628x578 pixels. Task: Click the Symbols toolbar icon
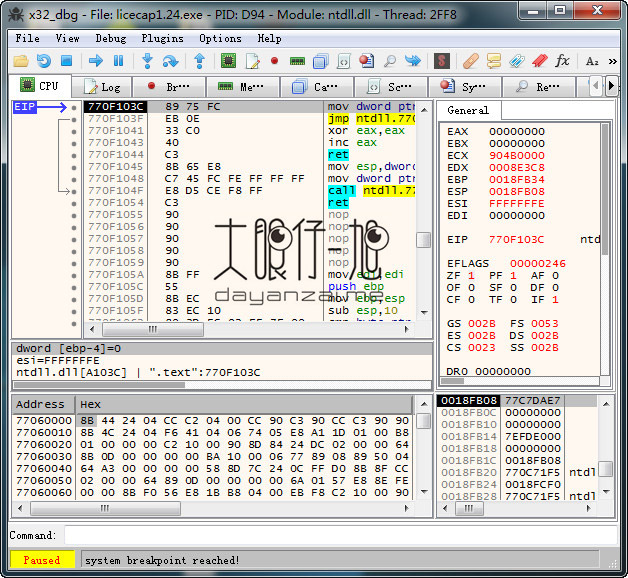click(x=366, y=61)
